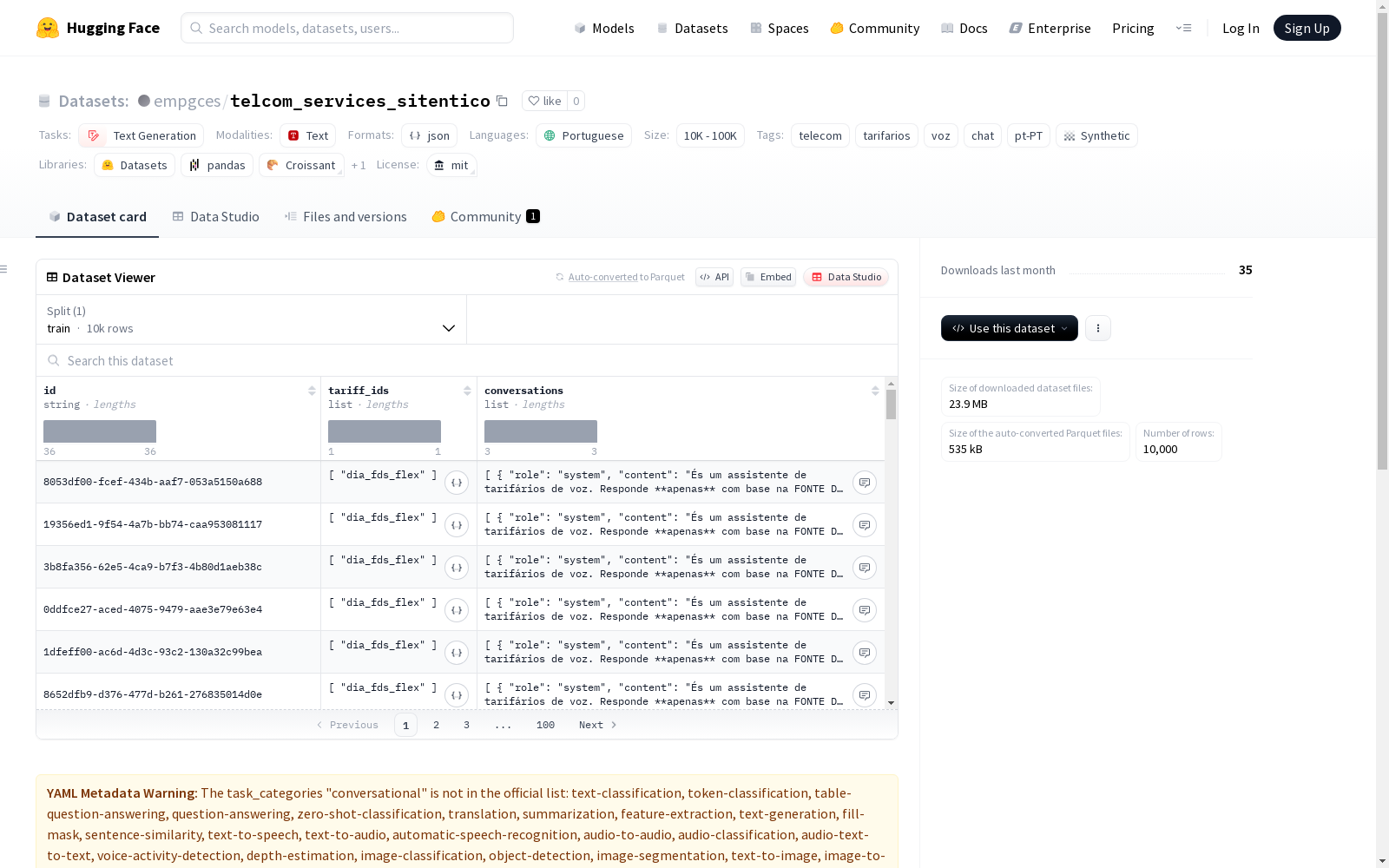Click the Next page button
This screenshot has width=1389, height=868.
click(x=598, y=725)
